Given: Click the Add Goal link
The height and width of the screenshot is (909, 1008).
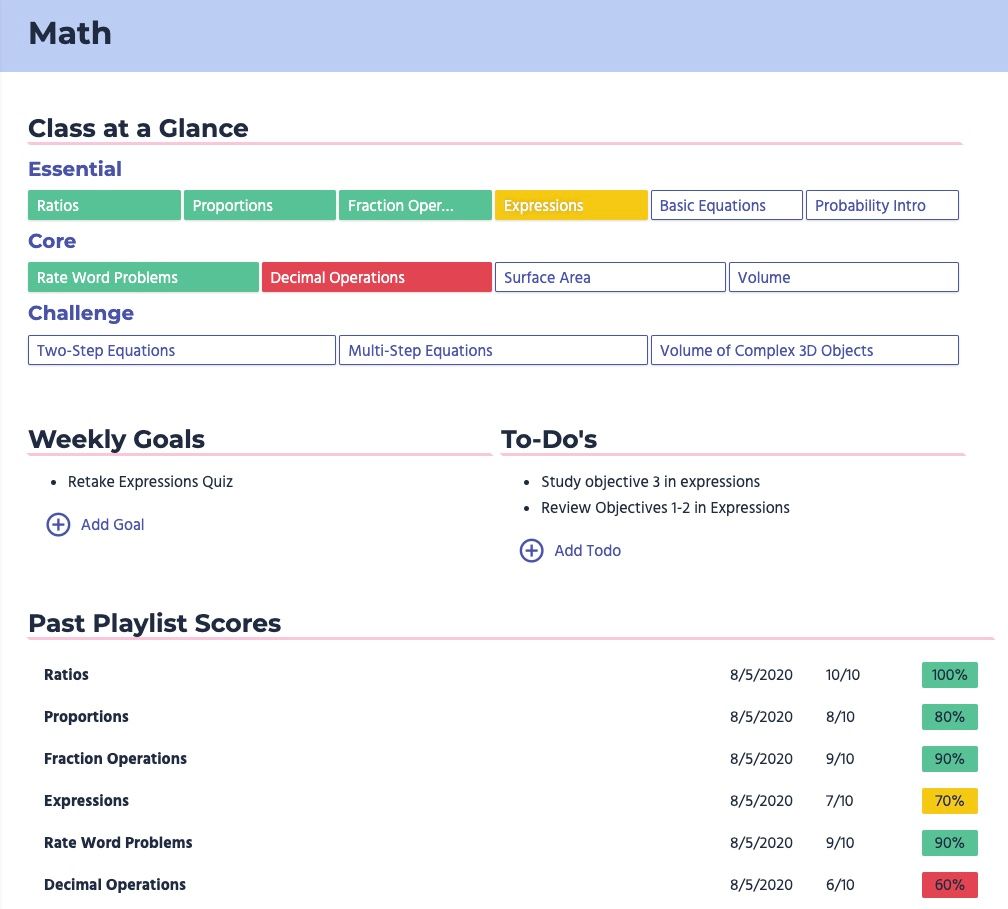Looking at the screenshot, I should click(112, 525).
